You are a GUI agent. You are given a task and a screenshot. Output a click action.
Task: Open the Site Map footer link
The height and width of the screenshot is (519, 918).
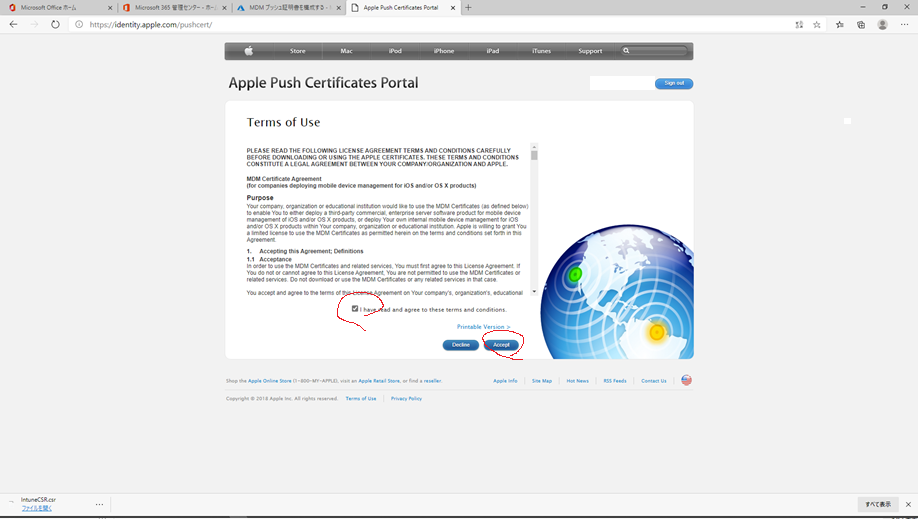[542, 381]
